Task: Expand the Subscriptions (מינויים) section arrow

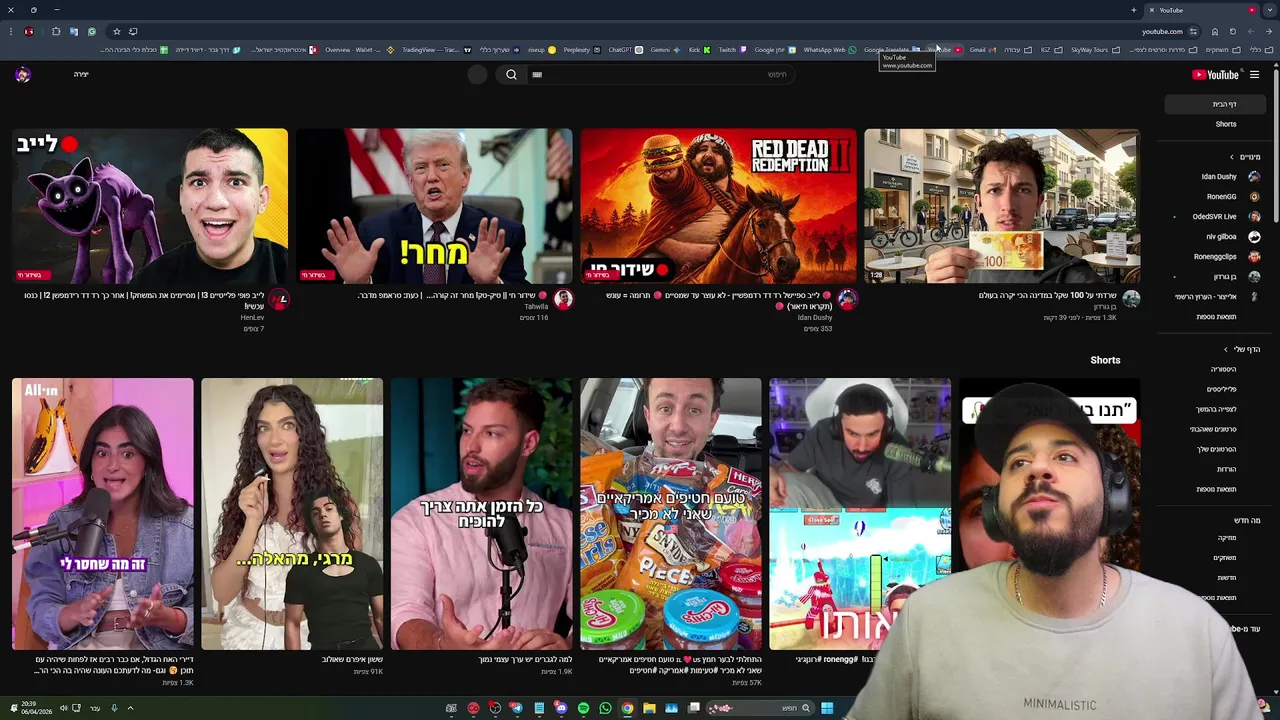Action: 1232,157
